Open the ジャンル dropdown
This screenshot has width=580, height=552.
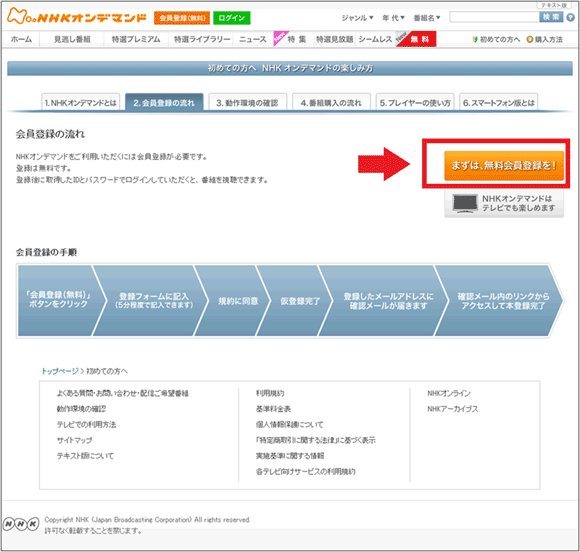(x=357, y=18)
